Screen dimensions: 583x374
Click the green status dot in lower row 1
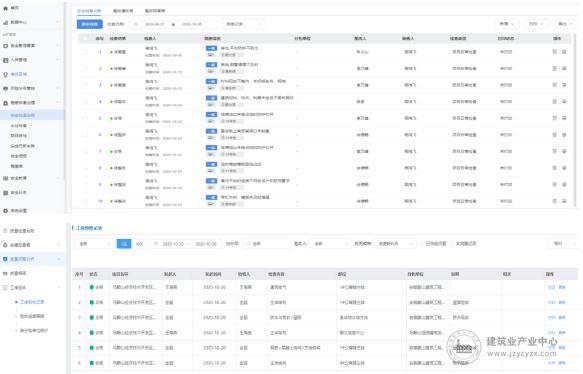[x=91, y=287]
